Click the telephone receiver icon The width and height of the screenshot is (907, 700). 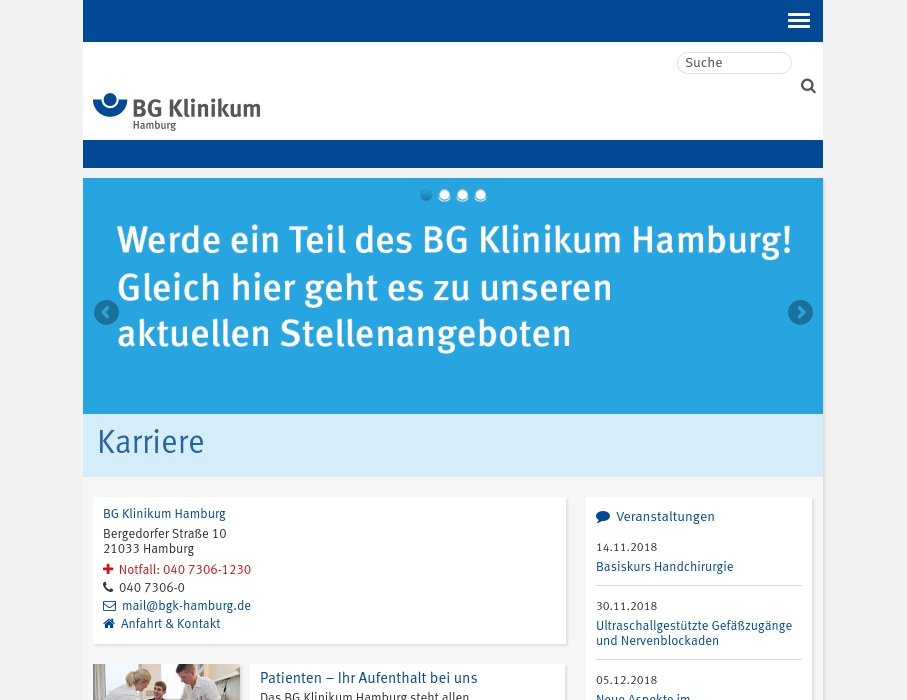(x=109, y=587)
